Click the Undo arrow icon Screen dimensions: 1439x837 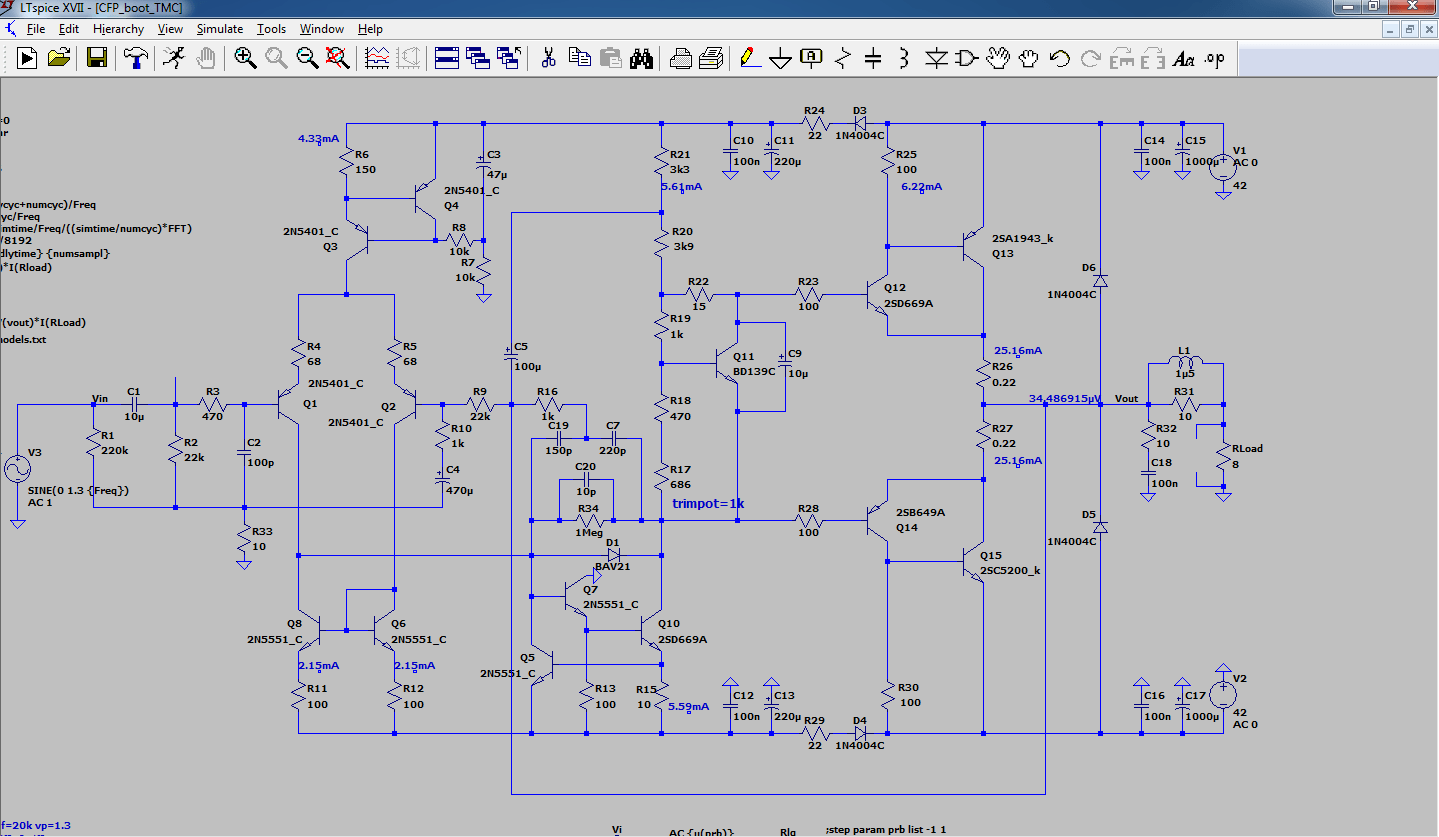tap(1059, 58)
